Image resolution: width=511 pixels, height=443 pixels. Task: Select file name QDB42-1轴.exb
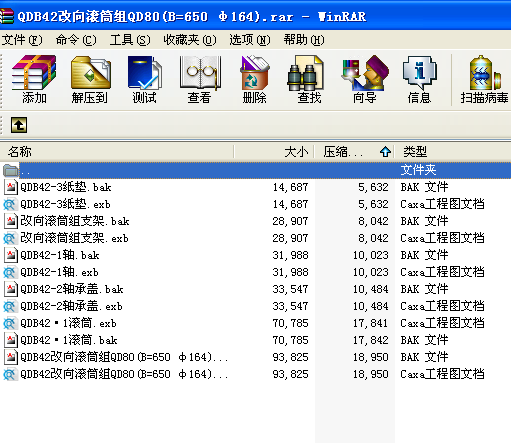59,272
